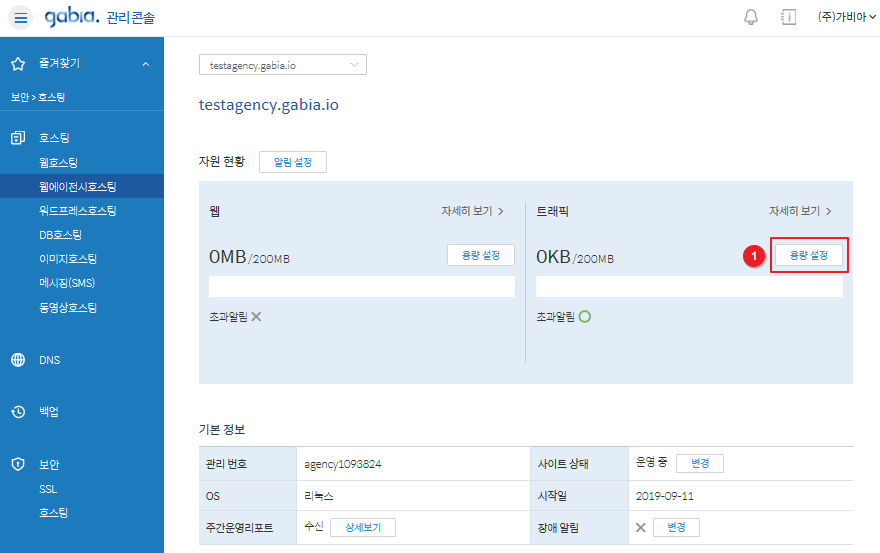Click the 알림 설정 button

(x=292, y=162)
